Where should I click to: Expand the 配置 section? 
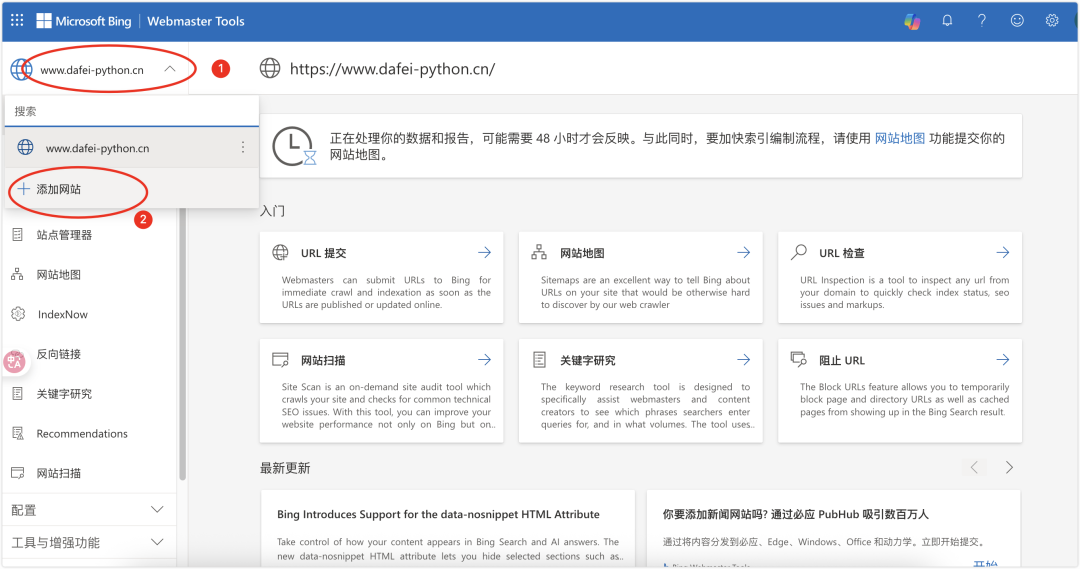point(88,510)
